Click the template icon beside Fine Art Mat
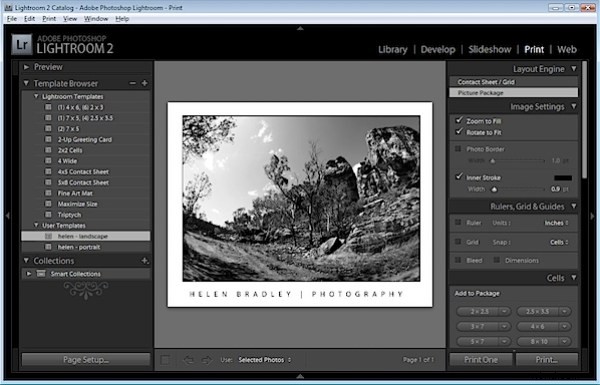The width and height of the screenshot is (600, 385). click(48, 193)
